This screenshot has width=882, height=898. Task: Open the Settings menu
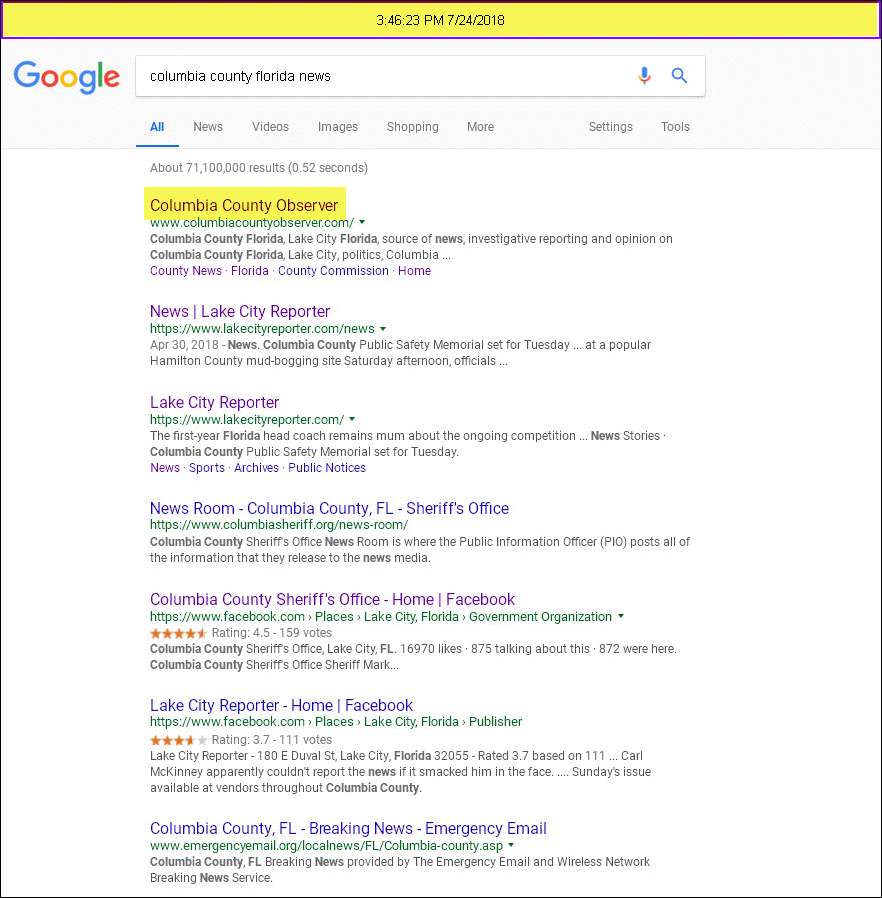(610, 127)
